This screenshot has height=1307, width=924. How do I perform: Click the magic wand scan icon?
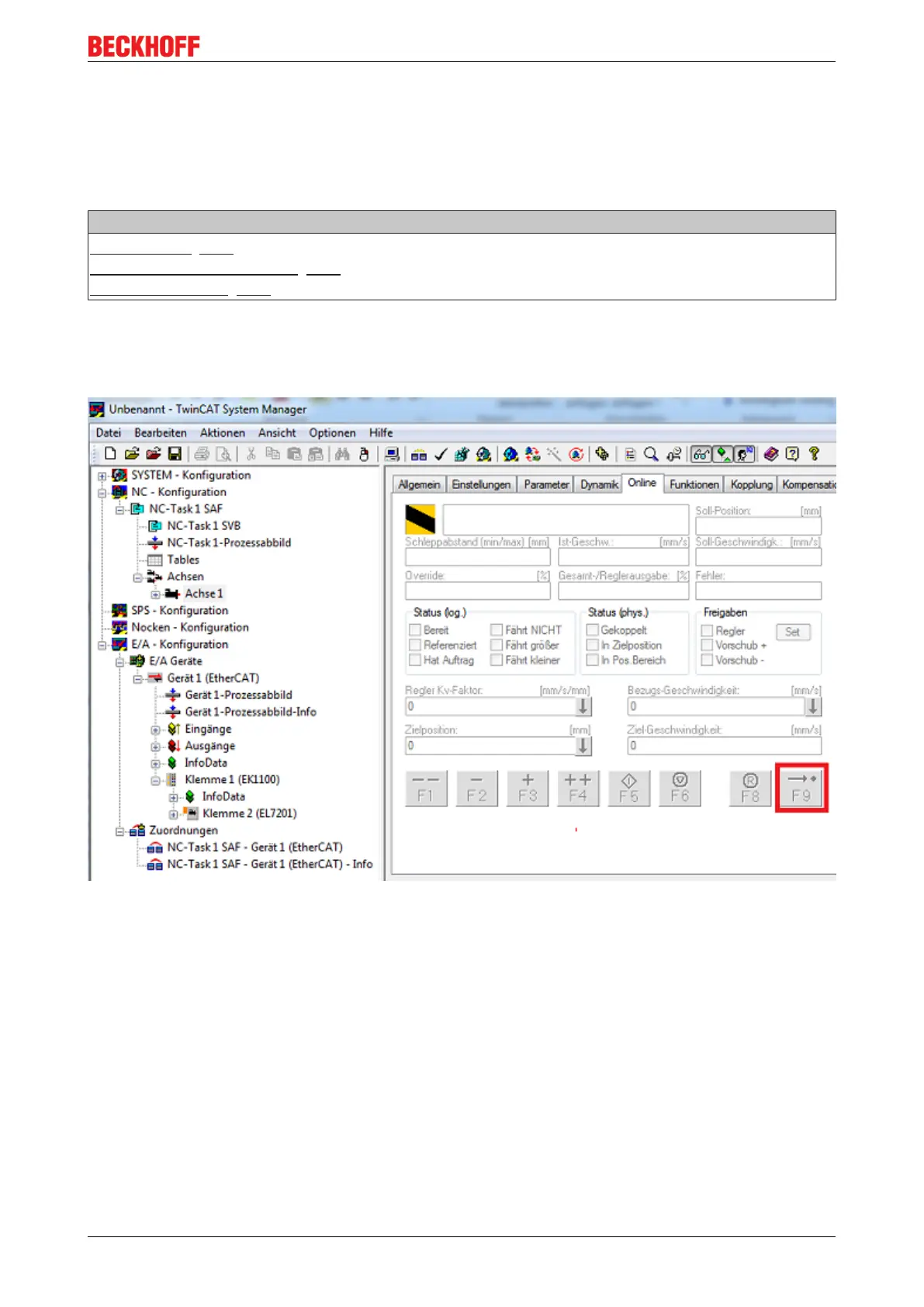(554, 454)
